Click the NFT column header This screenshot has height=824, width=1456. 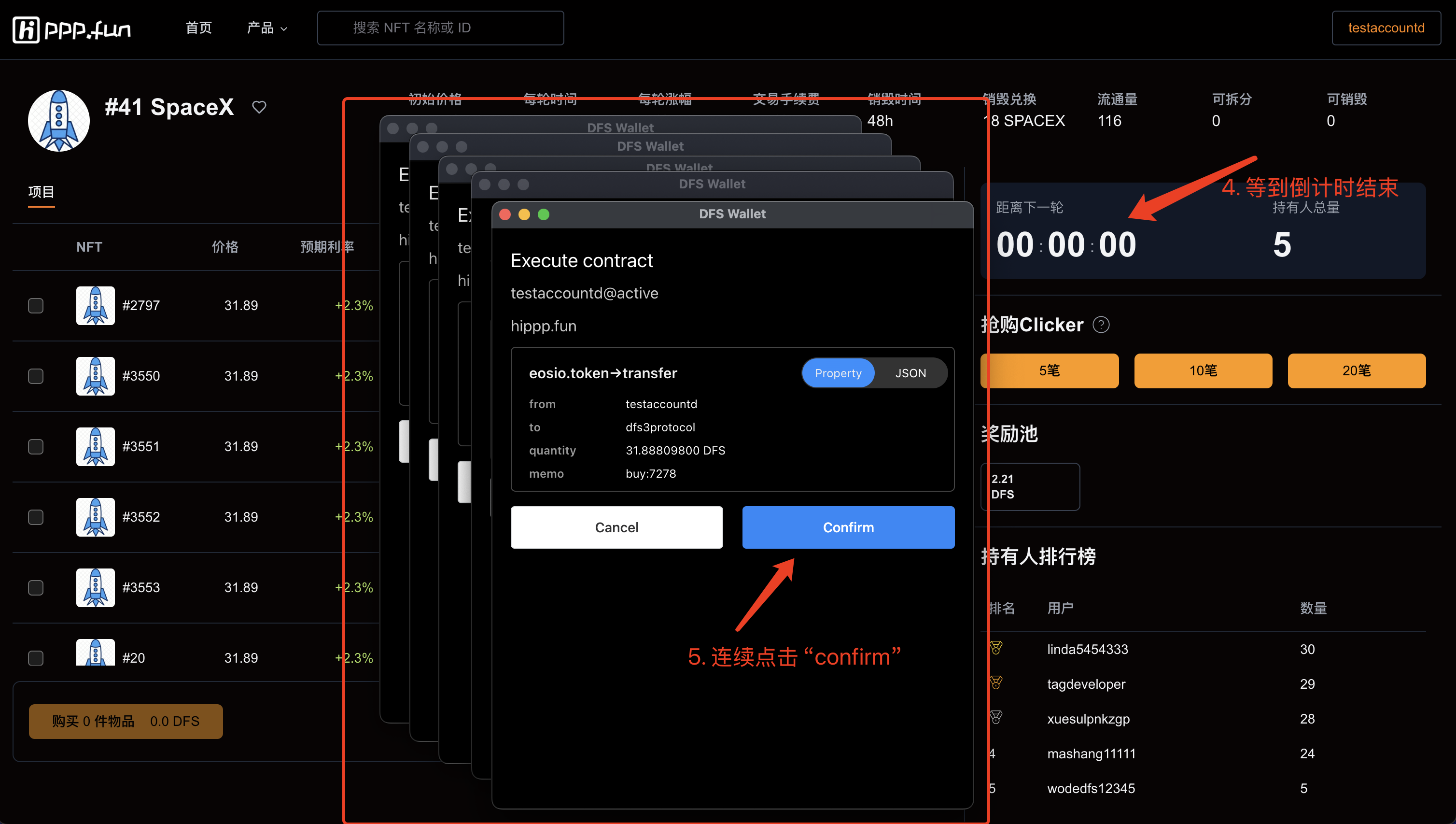pos(89,247)
